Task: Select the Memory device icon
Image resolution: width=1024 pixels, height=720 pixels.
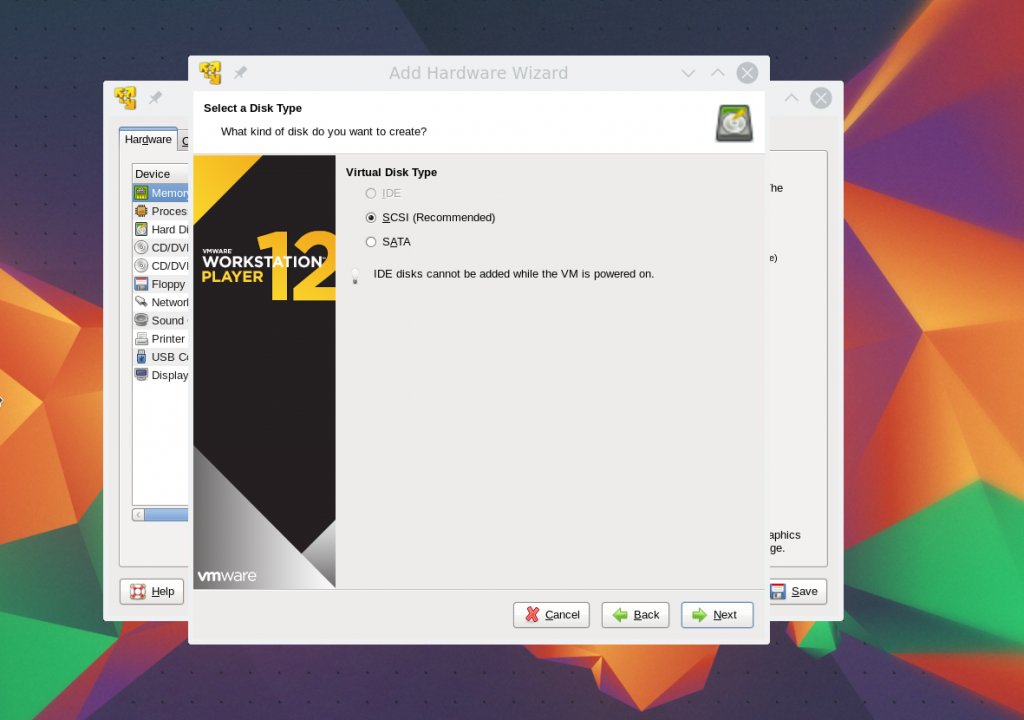Action: (141, 193)
